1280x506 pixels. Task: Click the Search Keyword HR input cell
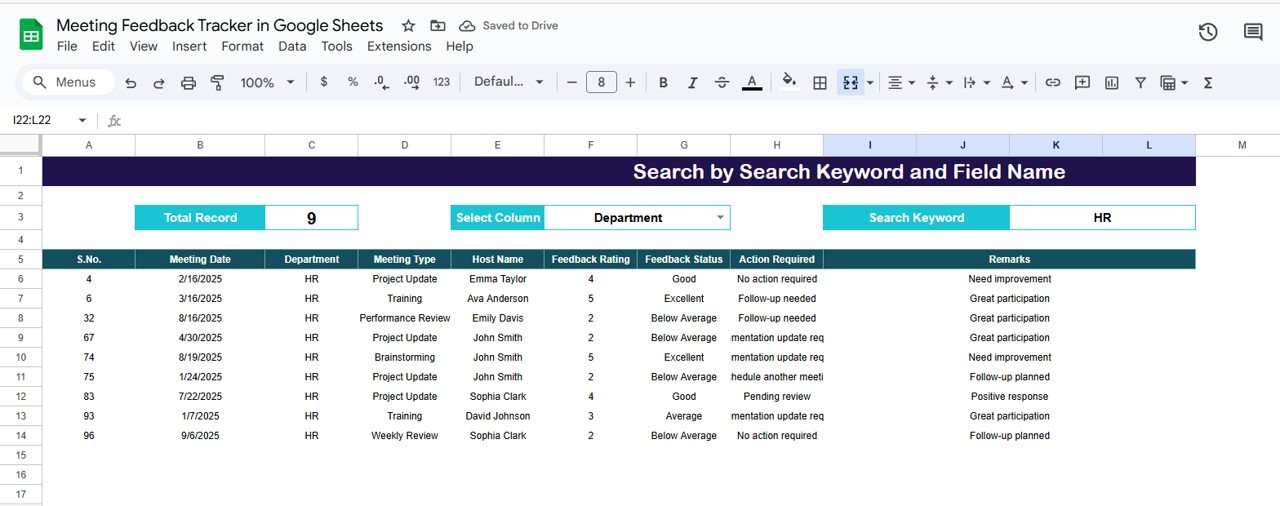pyautogui.click(x=1102, y=218)
